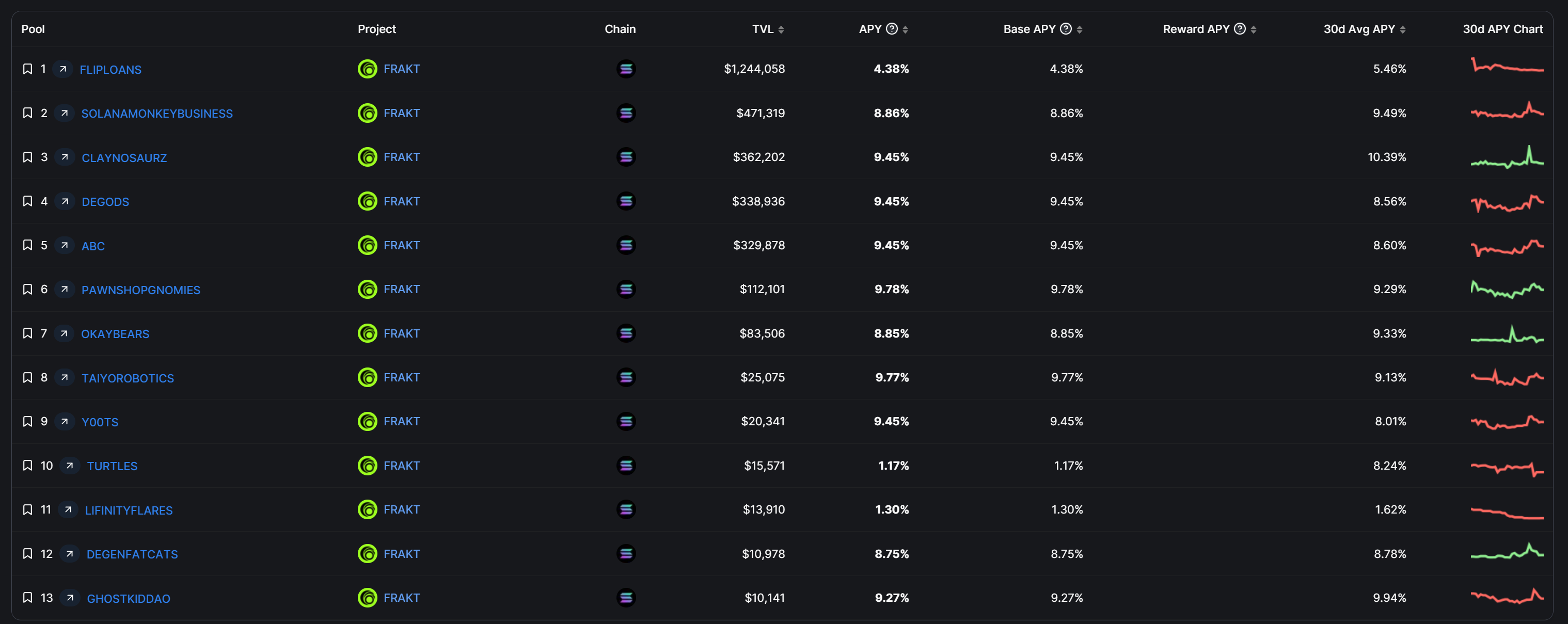Viewport: 1568px width, 624px height.
Task: Click the FRAKT logo in TURTLES row
Action: 368,465
